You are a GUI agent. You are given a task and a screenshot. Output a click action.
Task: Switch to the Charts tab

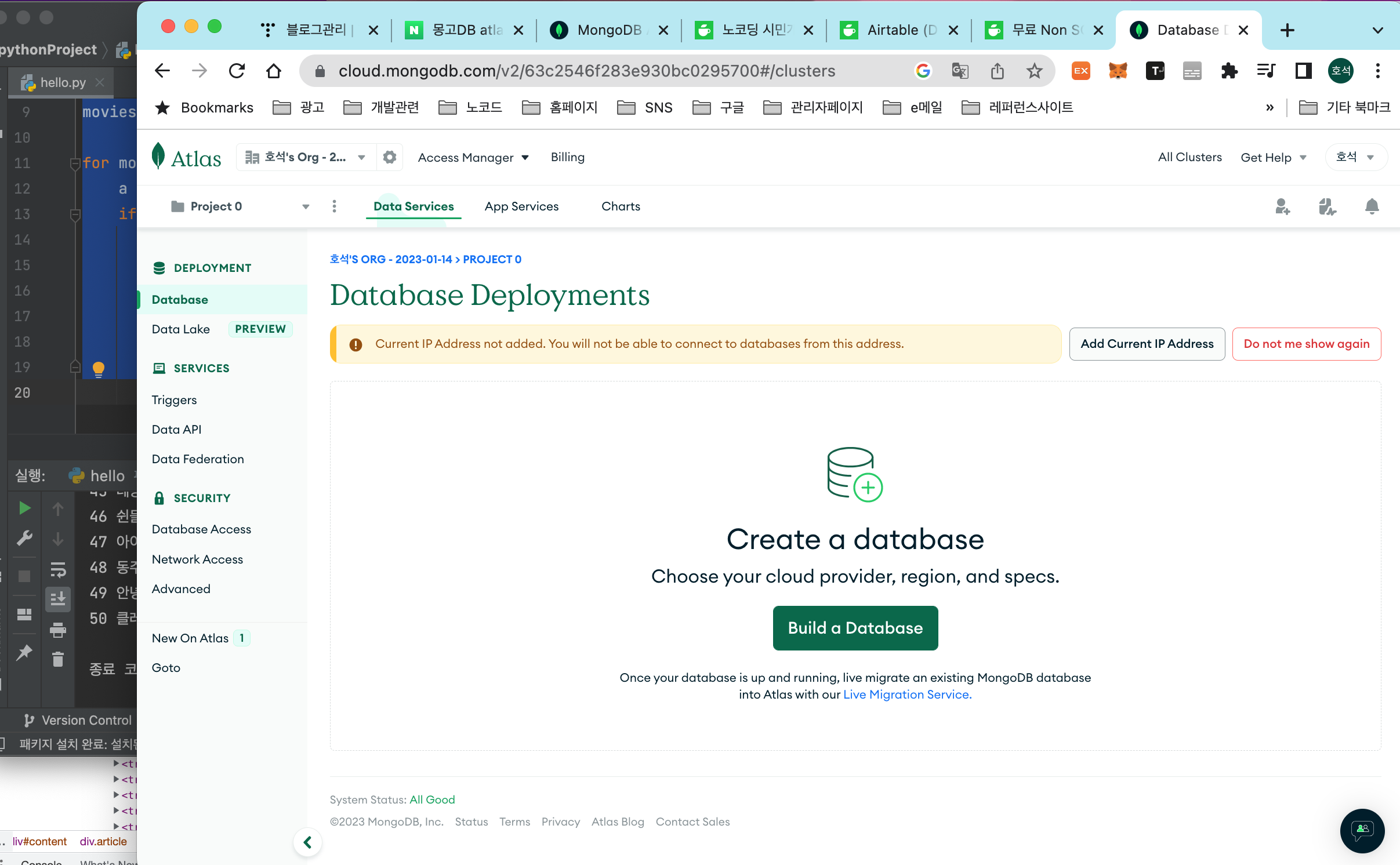(x=621, y=206)
